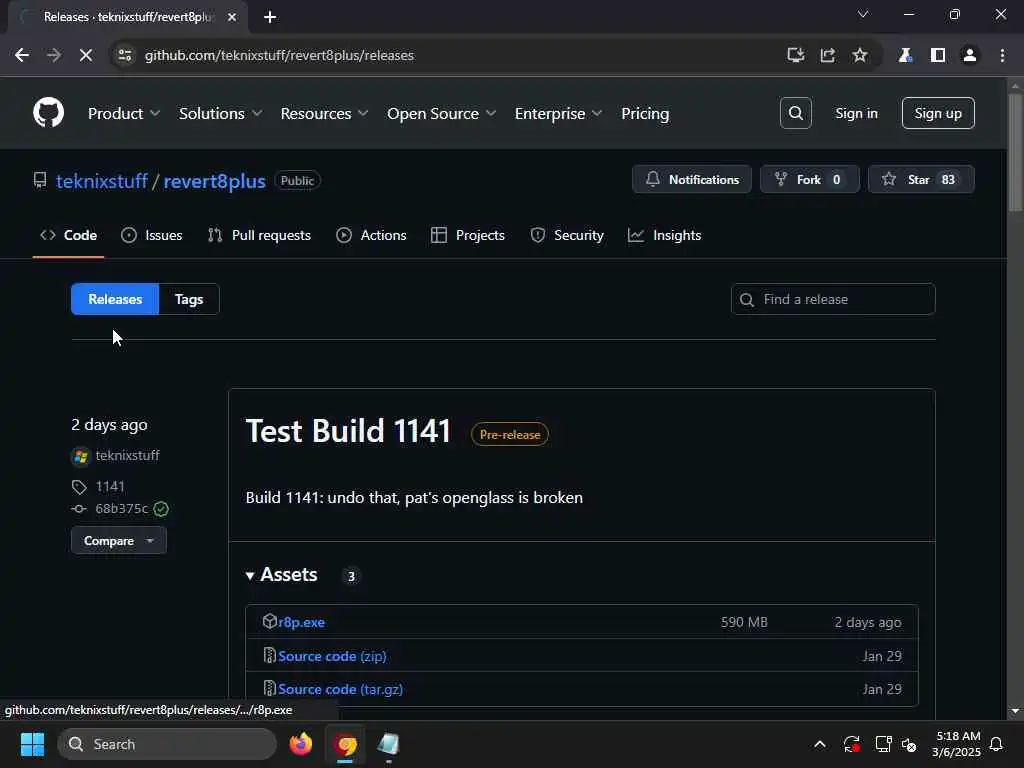The height and width of the screenshot is (768, 1024).
Task: Click the verified commit check icon
Action: pos(161,509)
